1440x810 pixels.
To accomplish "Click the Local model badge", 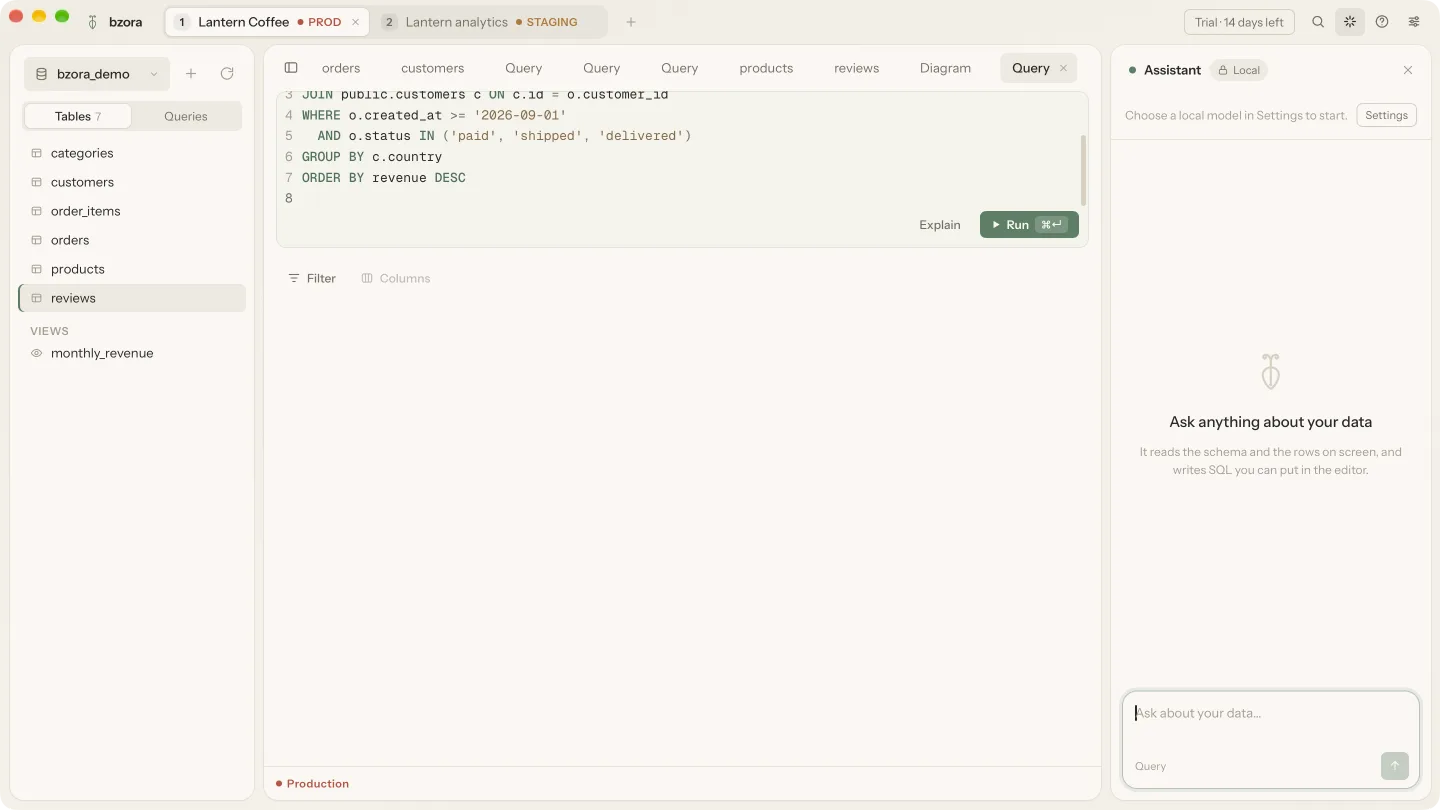I will coord(1239,70).
